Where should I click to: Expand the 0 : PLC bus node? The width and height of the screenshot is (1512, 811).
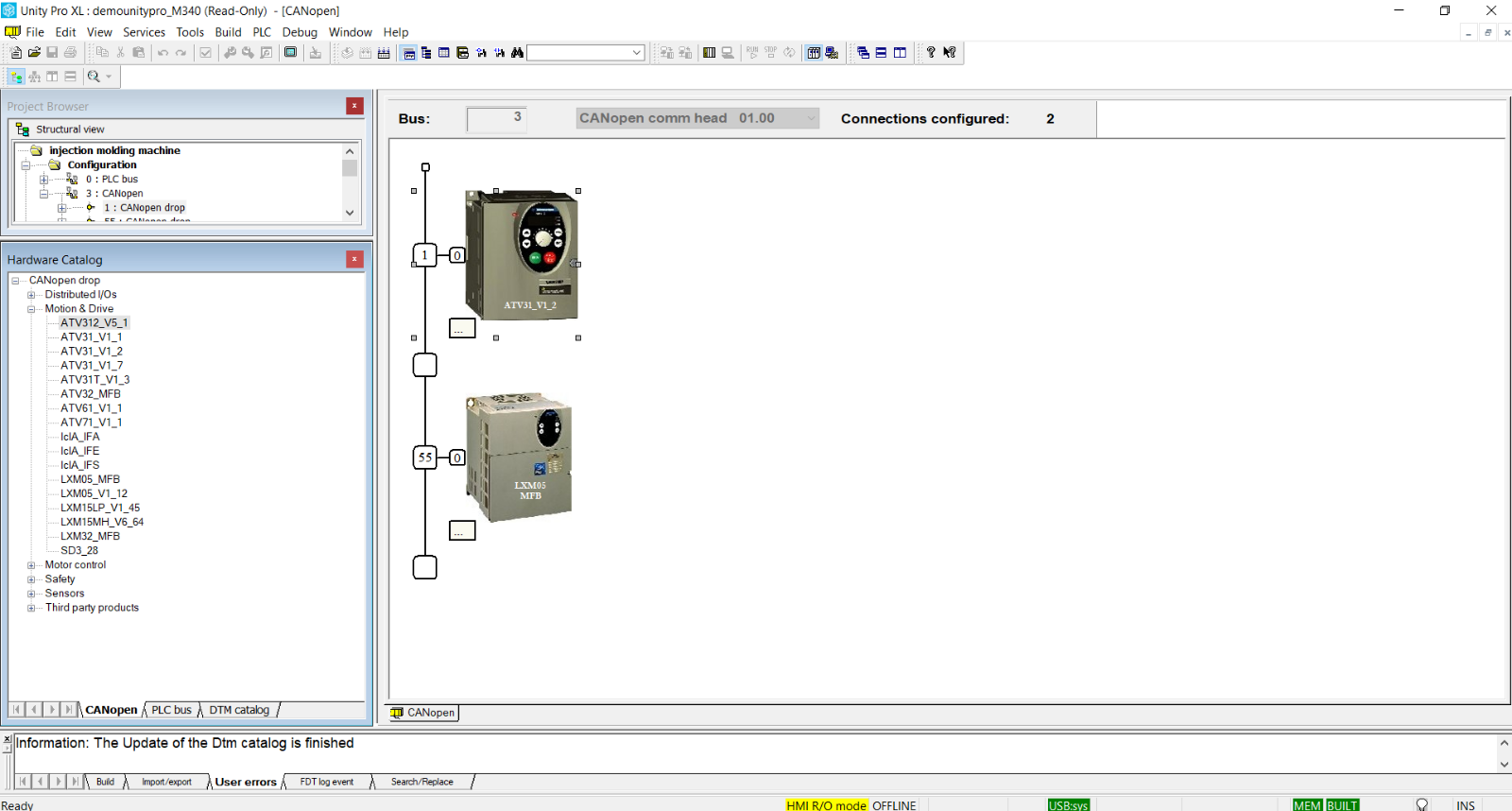coord(43,180)
